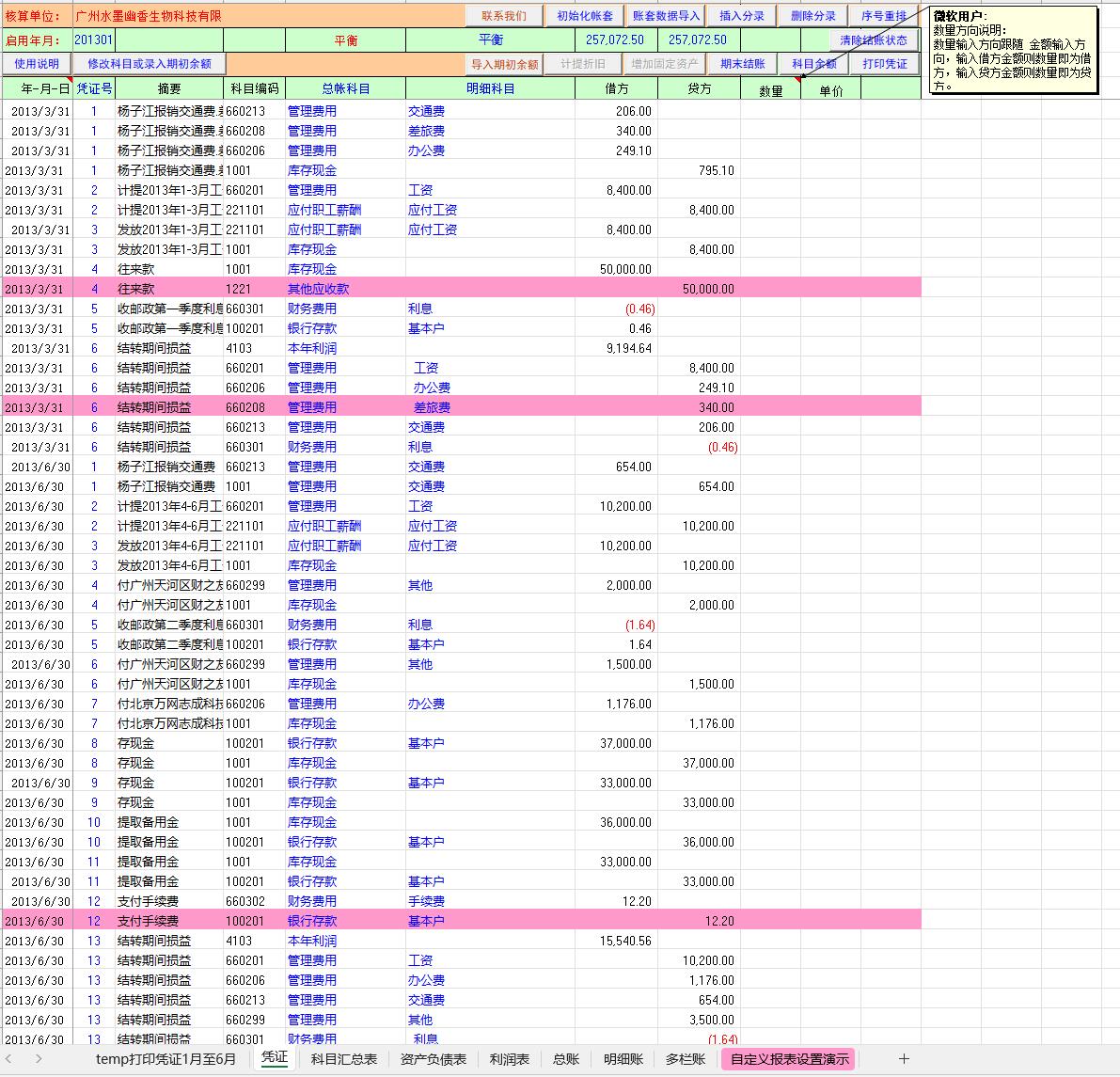
Task: Click the add new sheet plus icon
Action: pos(904,1059)
